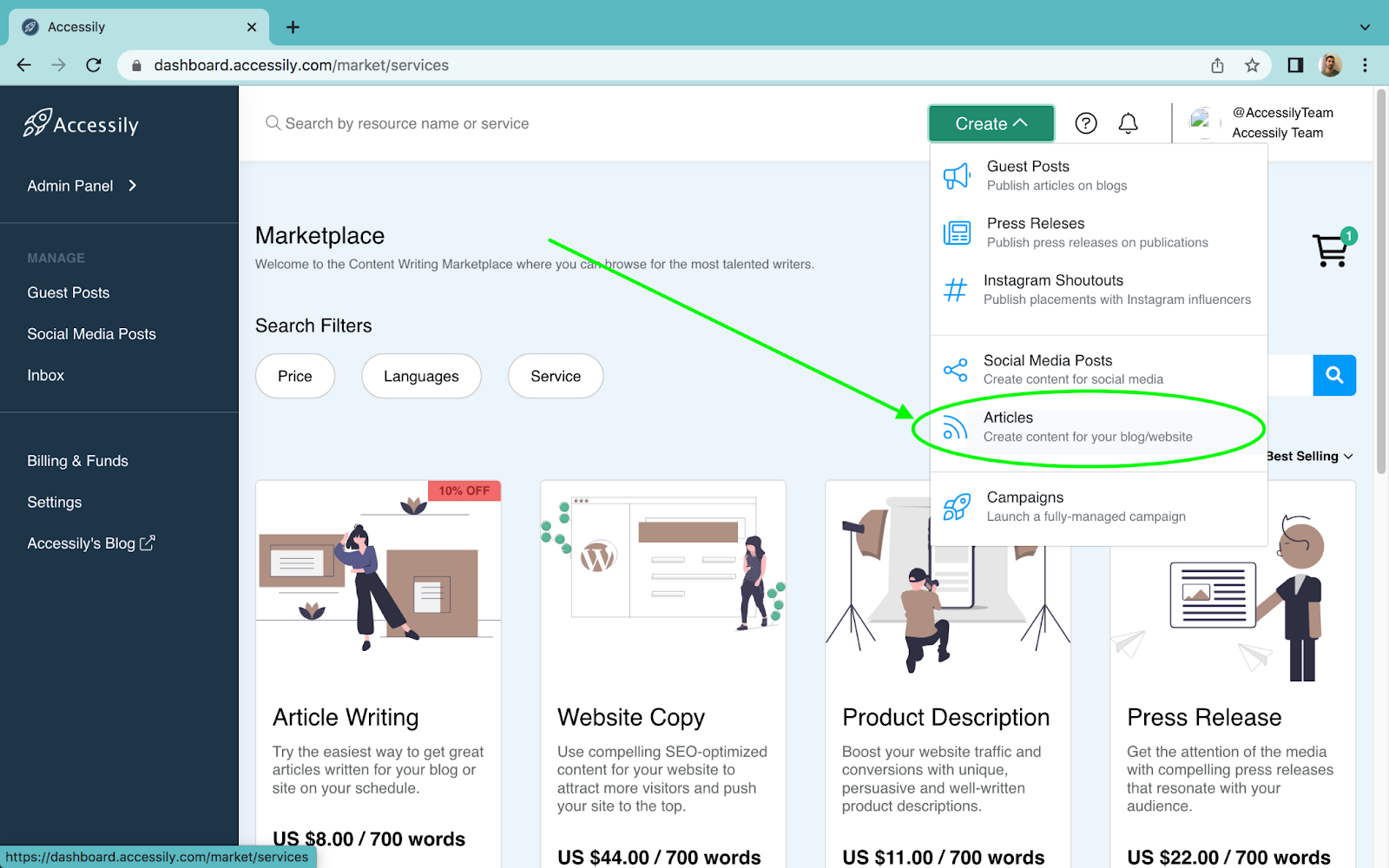The image size is (1389, 868).
Task: Open the Best Selling sort dropdown
Action: pos(1309,457)
